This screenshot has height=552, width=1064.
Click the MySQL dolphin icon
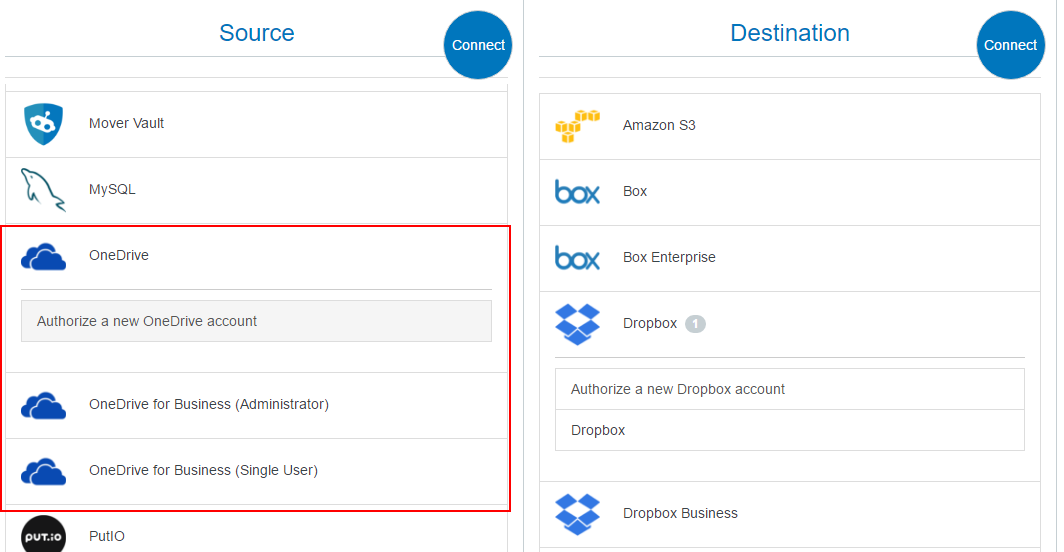43,190
